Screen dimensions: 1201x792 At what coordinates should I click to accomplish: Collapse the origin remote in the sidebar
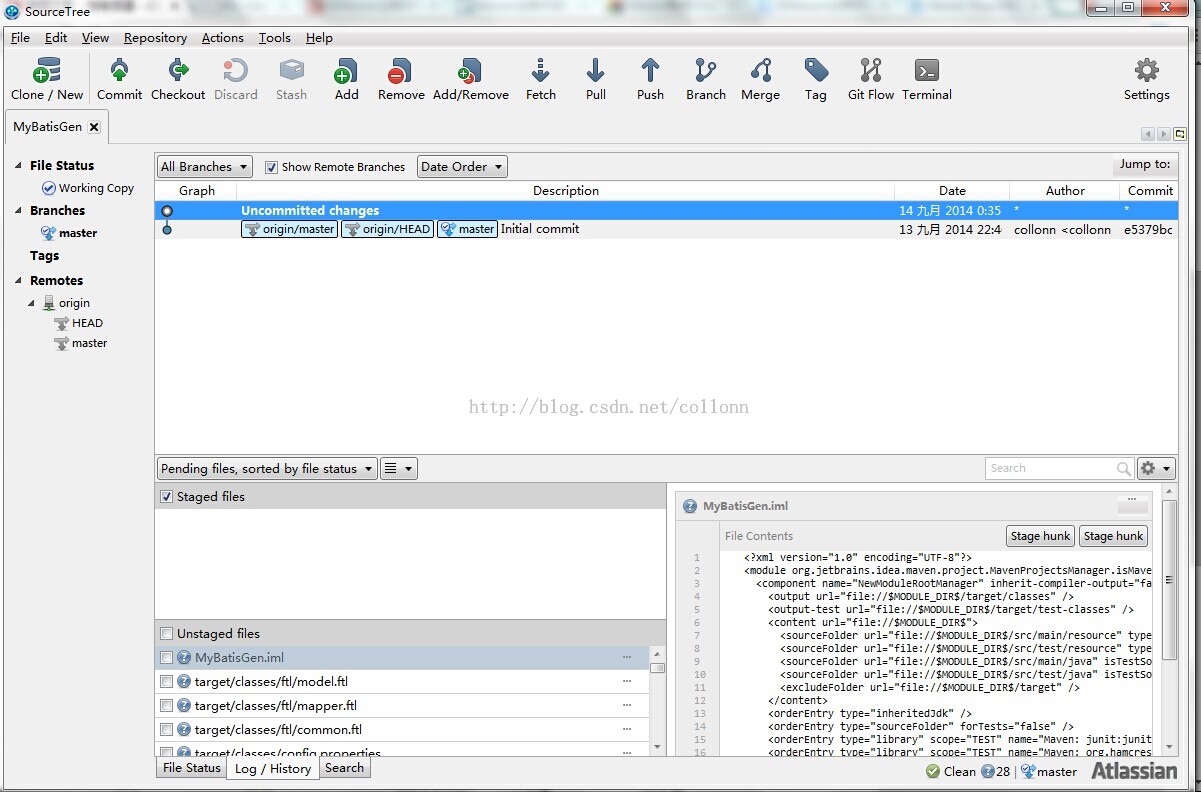(x=33, y=302)
